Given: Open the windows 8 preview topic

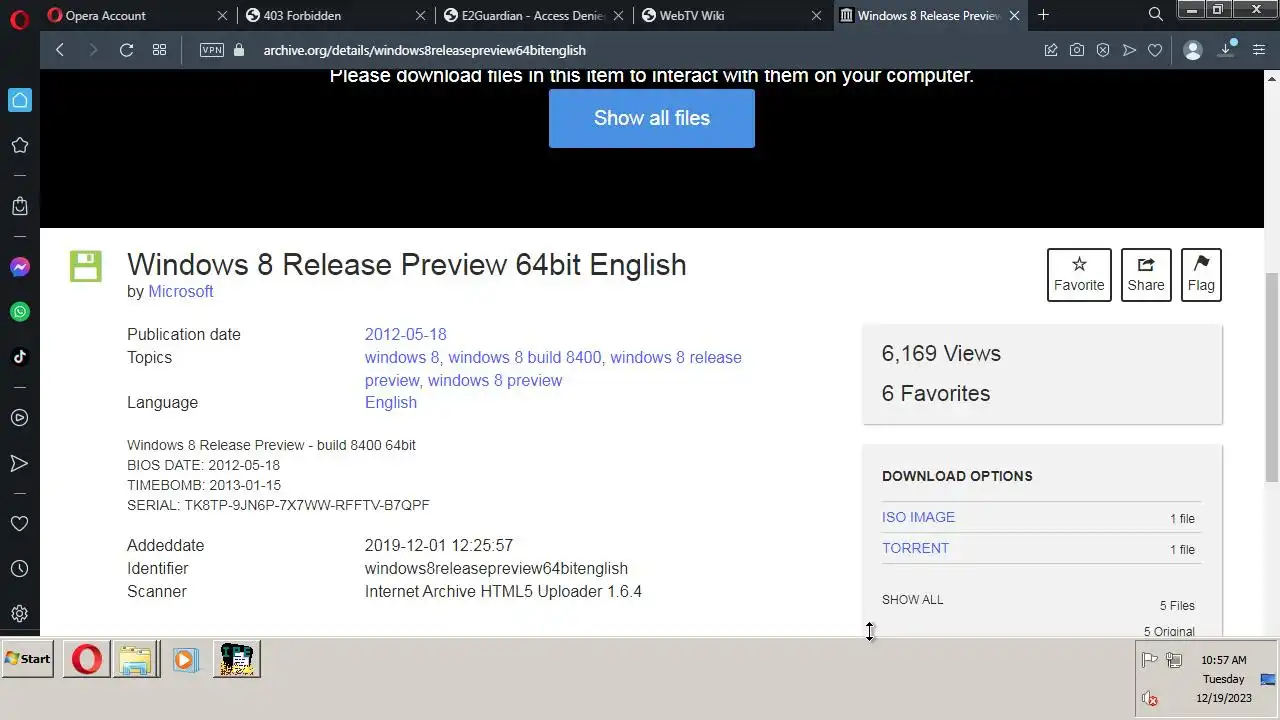Looking at the screenshot, I should (x=495, y=380).
